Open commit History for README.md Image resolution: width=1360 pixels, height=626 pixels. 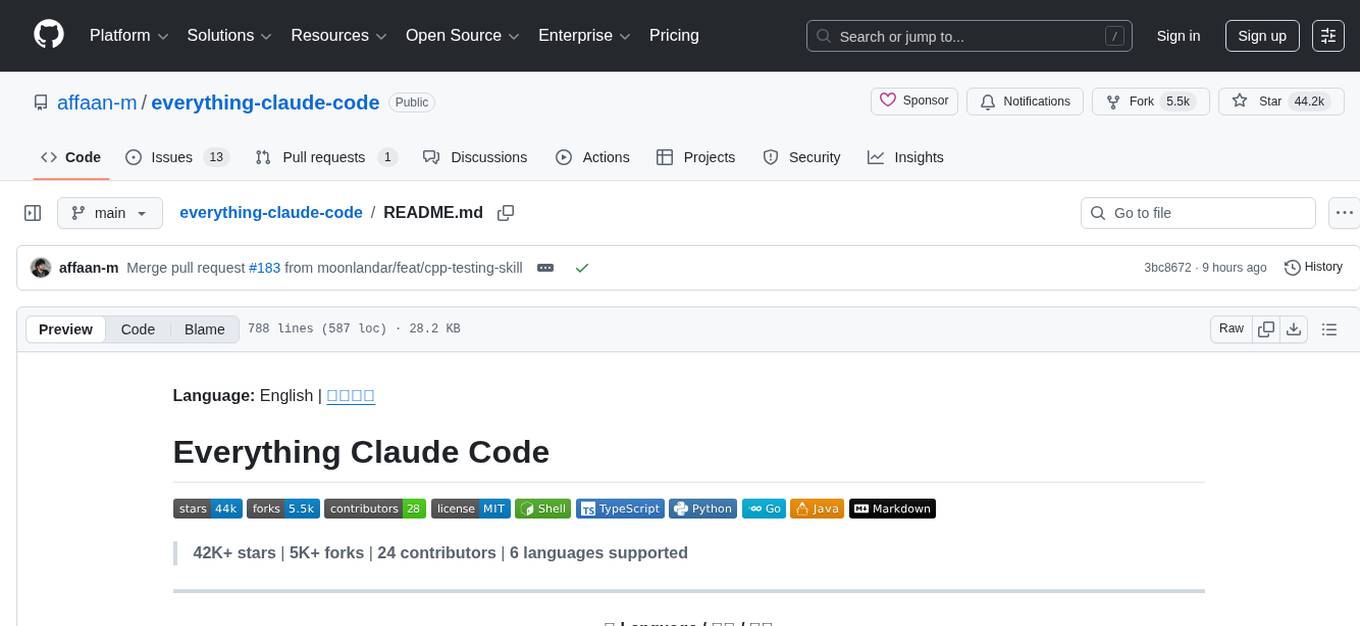pyautogui.click(x=1313, y=267)
